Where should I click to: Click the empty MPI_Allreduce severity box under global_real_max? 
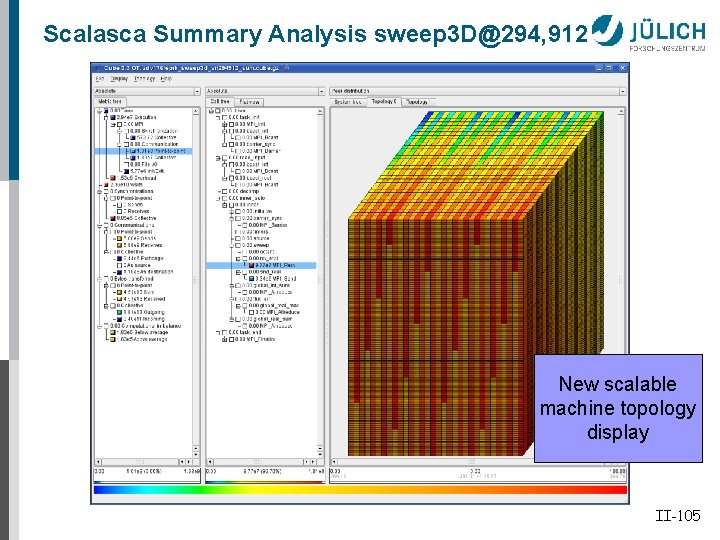pos(252,312)
